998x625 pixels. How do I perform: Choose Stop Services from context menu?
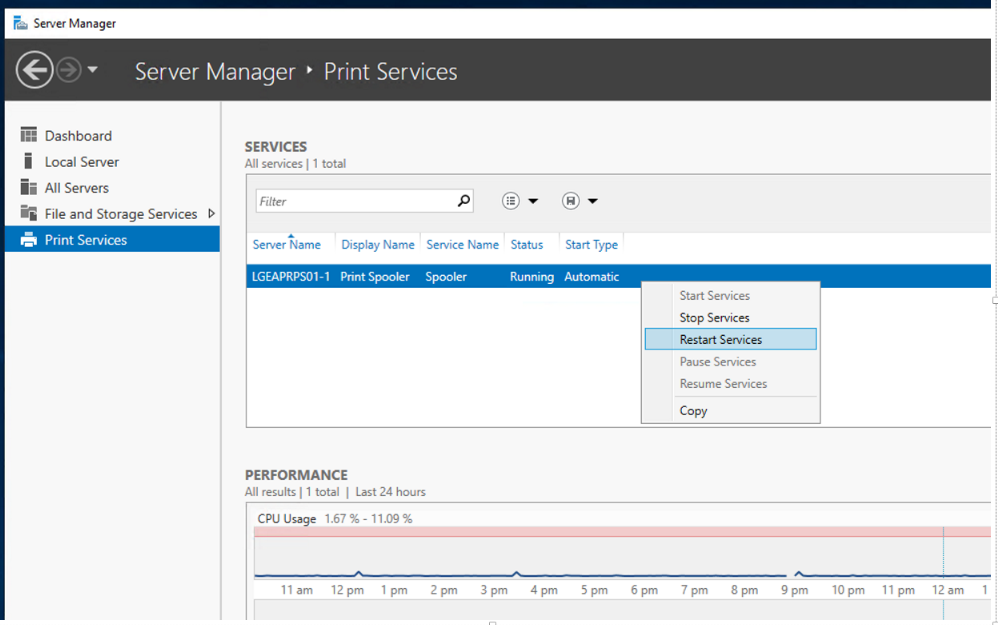731,318
